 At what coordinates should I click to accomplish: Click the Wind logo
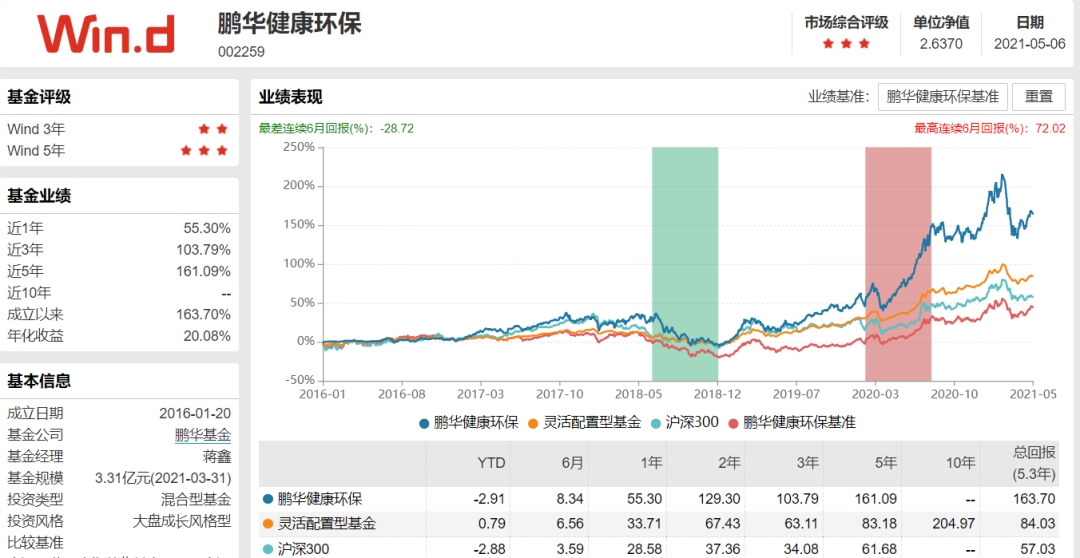[x=105, y=34]
